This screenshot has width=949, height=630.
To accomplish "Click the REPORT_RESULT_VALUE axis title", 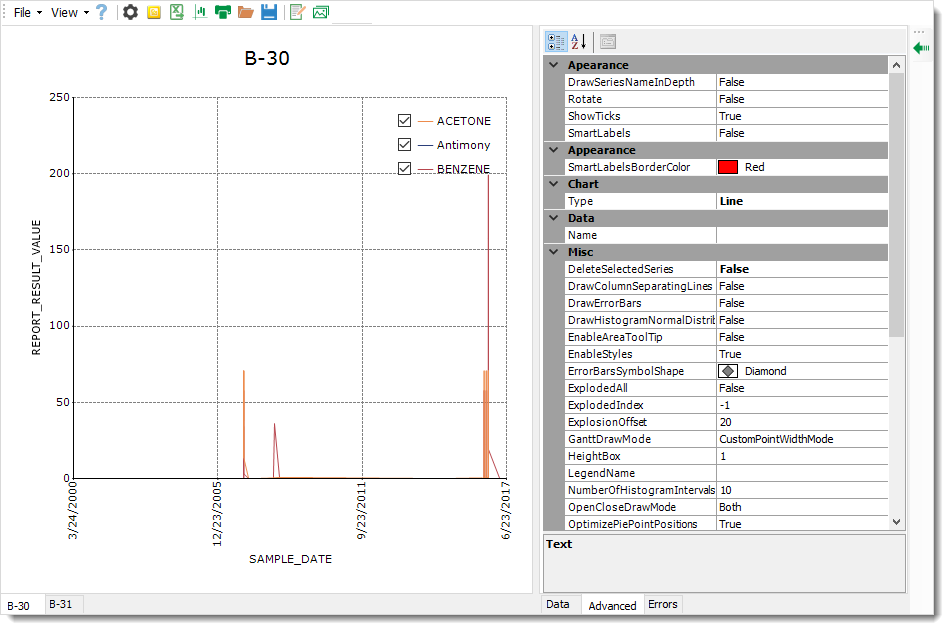I will [36, 287].
